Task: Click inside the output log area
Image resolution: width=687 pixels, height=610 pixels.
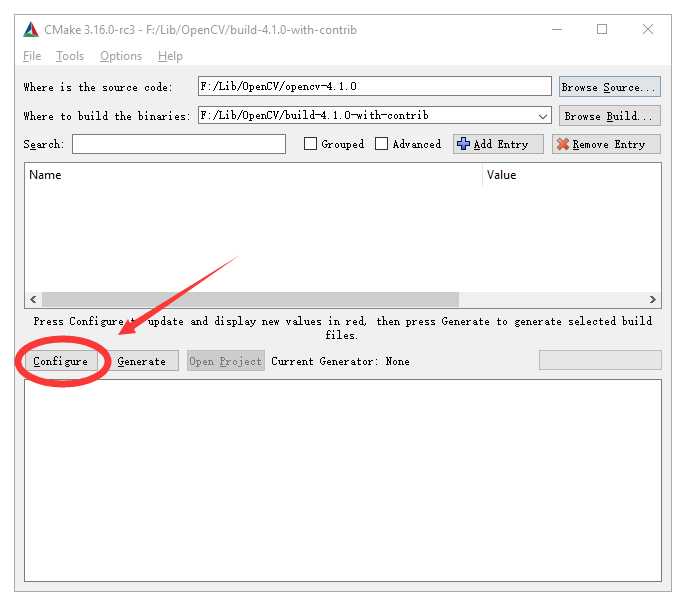Action: point(343,481)
